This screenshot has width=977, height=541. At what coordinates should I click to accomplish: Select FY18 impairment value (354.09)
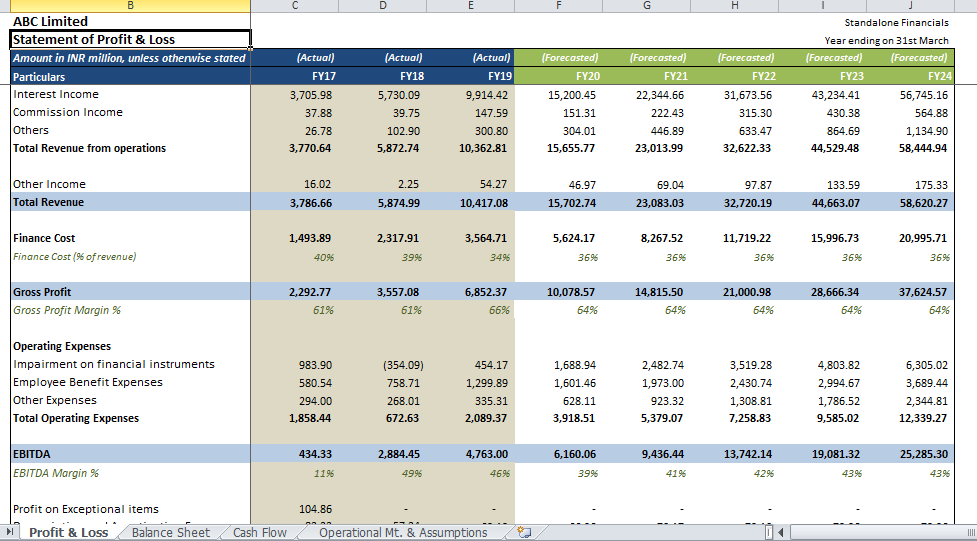(403, 365)
